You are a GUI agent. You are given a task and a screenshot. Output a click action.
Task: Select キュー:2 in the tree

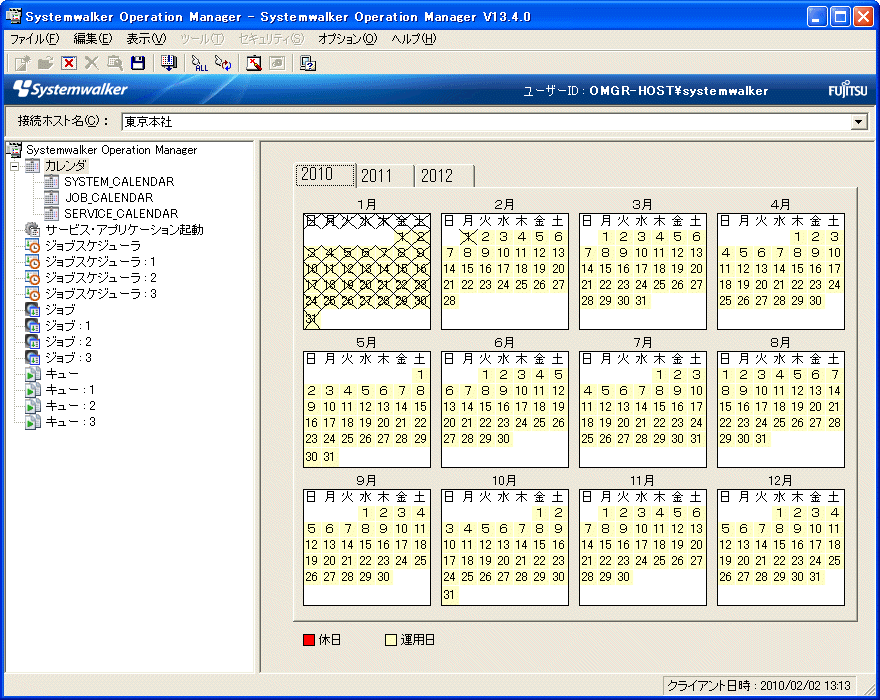70,406
